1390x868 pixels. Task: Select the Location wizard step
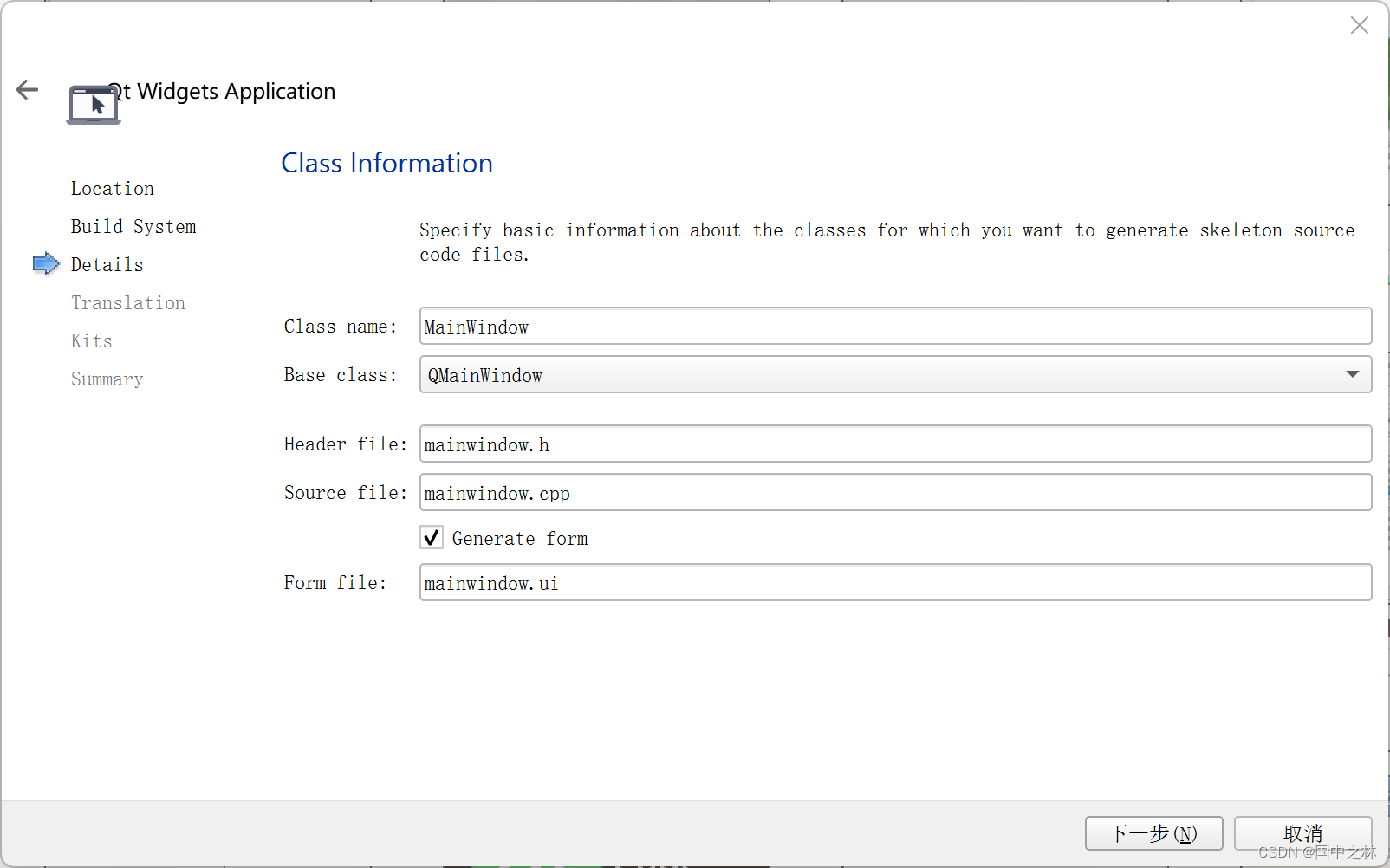[x=113, y=188]
